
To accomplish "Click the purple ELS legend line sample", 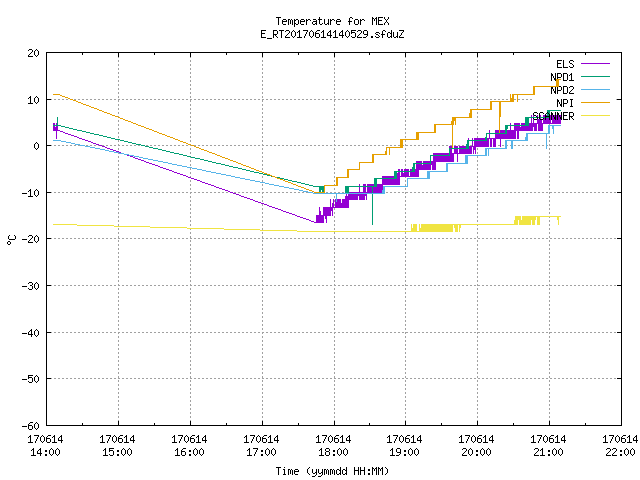I will [x=595, y=64].
